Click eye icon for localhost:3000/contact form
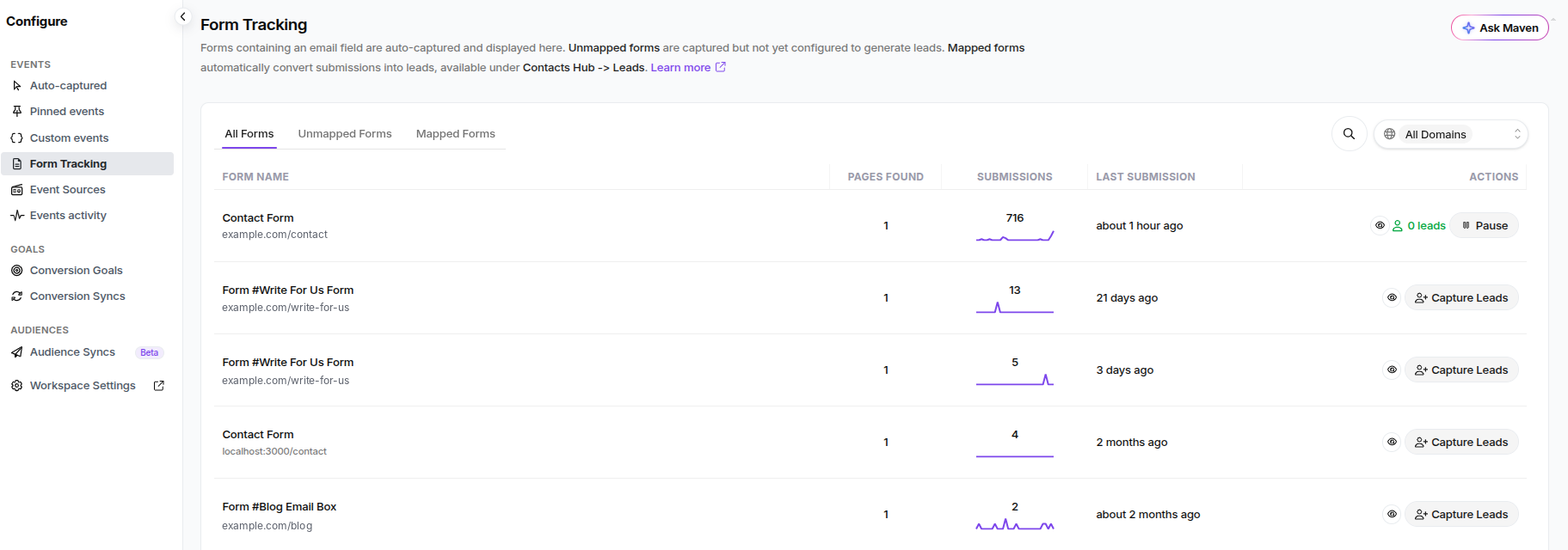1568x550 pixels. 1392,443
